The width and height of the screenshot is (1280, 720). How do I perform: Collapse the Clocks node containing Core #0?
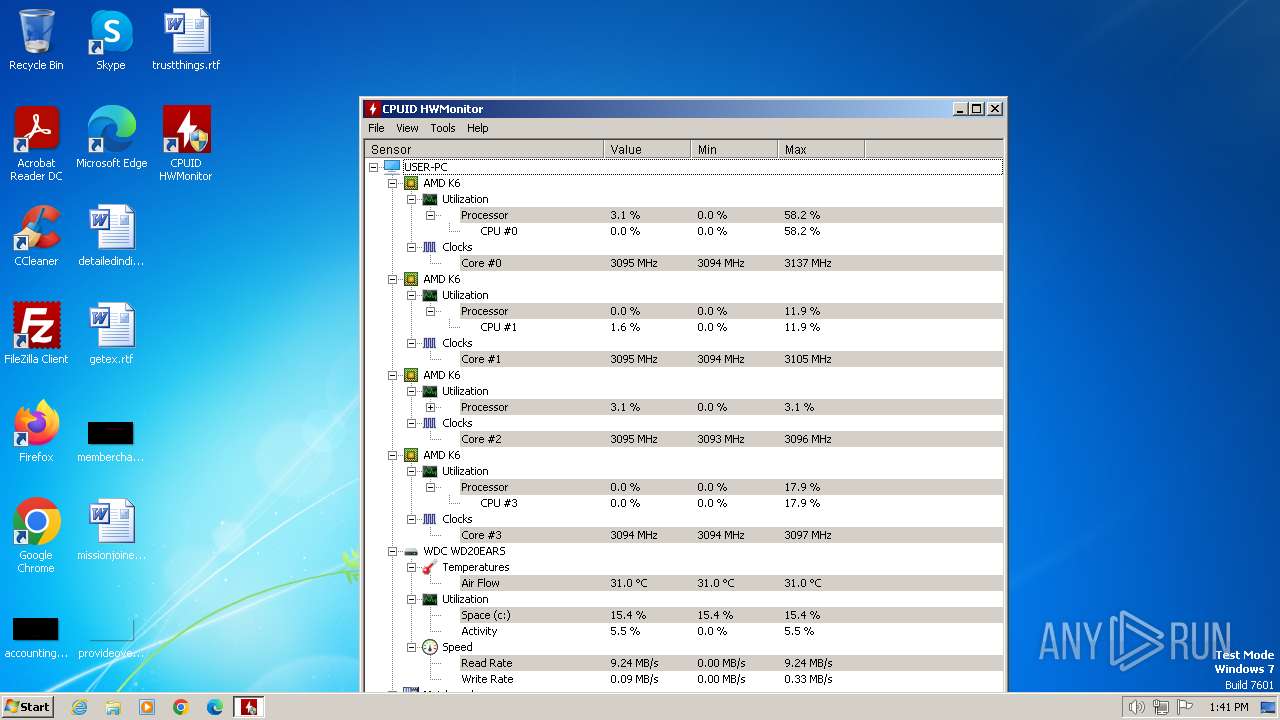tap(411, 247)
